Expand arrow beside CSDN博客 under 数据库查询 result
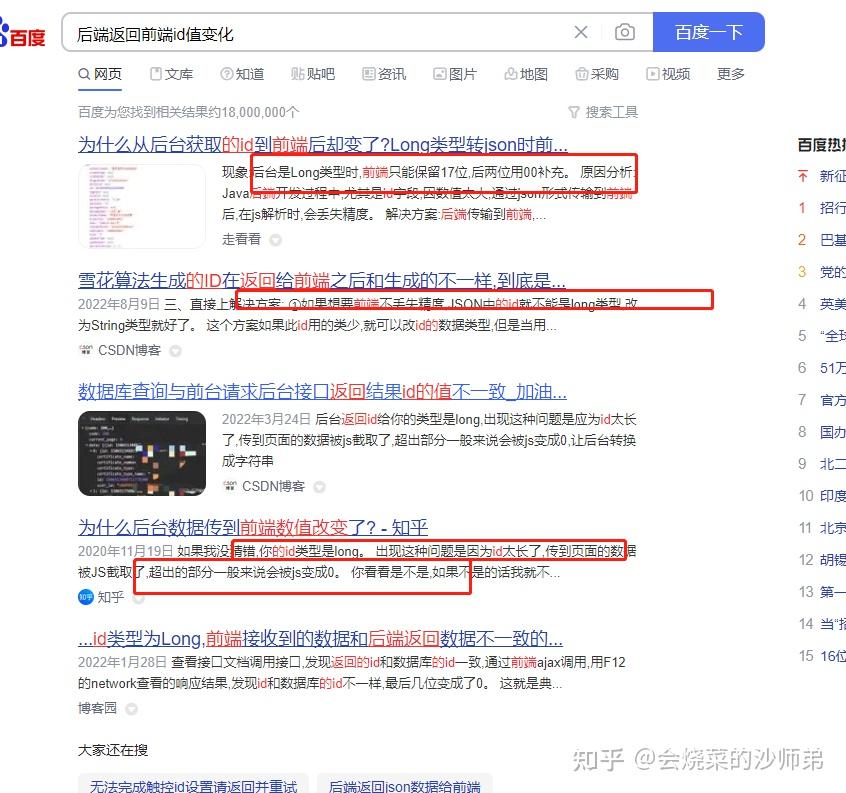This screenshot has height=793, width=846. click(319, 487)
